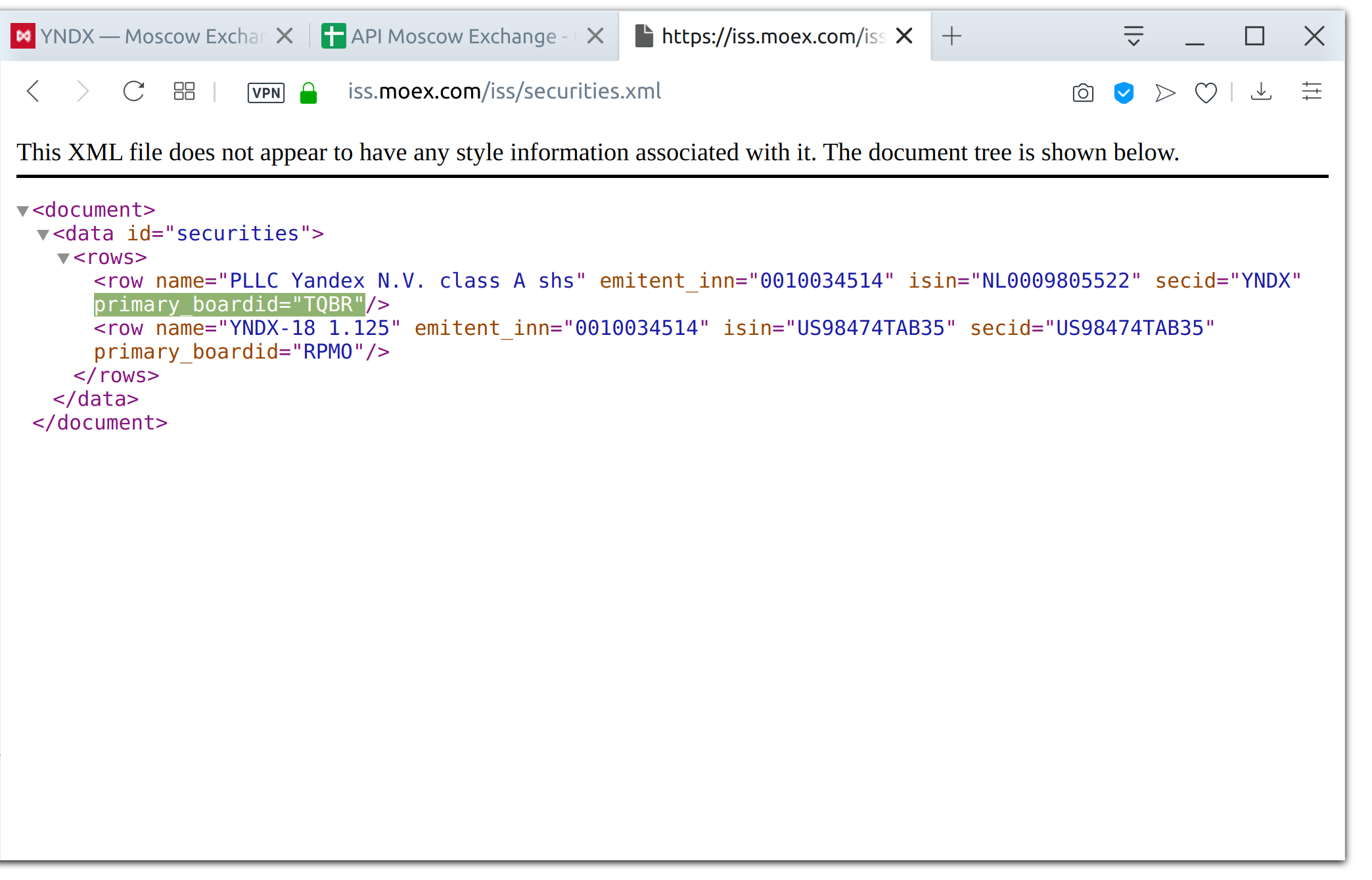Reload the page with the refresh icon
This screenshot has width=1372, height=880.
pyautogui.click(x=133, y=91)
